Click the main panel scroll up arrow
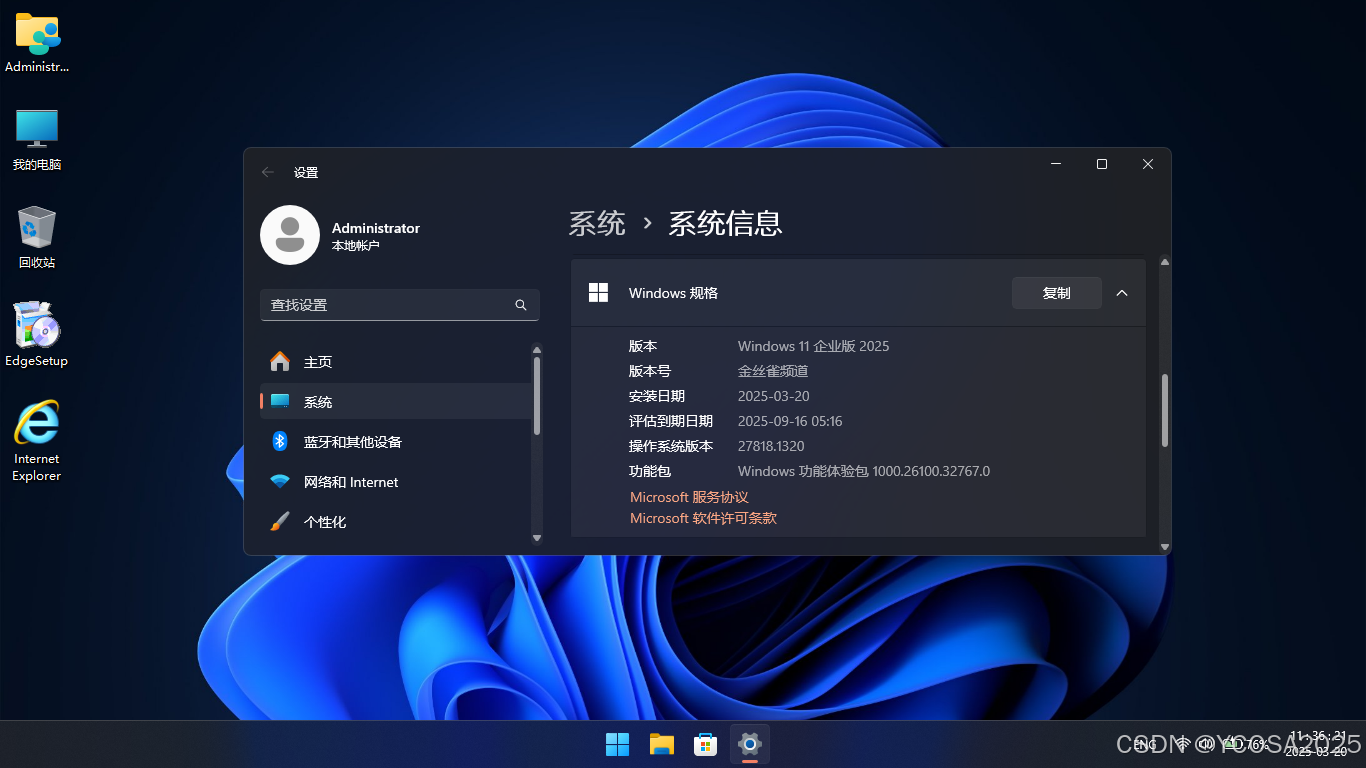This screenshot has height=768, width=1366. point(1164,262)
